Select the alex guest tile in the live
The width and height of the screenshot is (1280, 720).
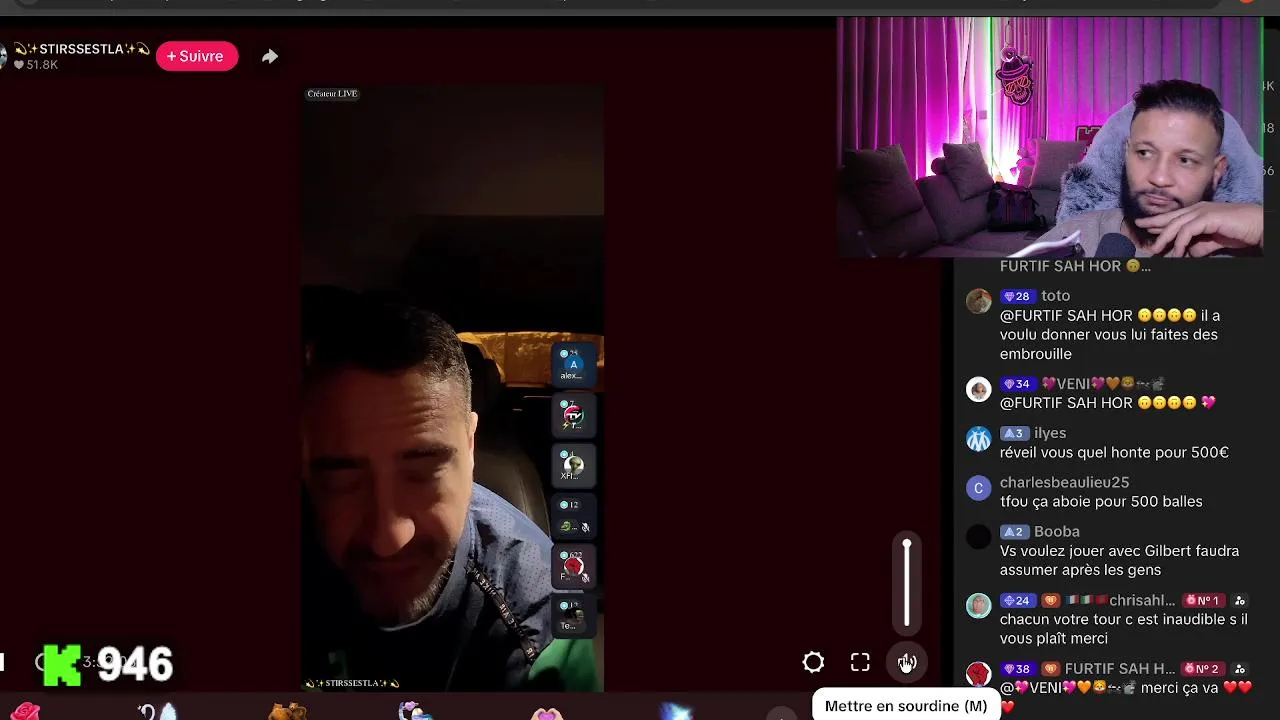[x=574, y=365]
